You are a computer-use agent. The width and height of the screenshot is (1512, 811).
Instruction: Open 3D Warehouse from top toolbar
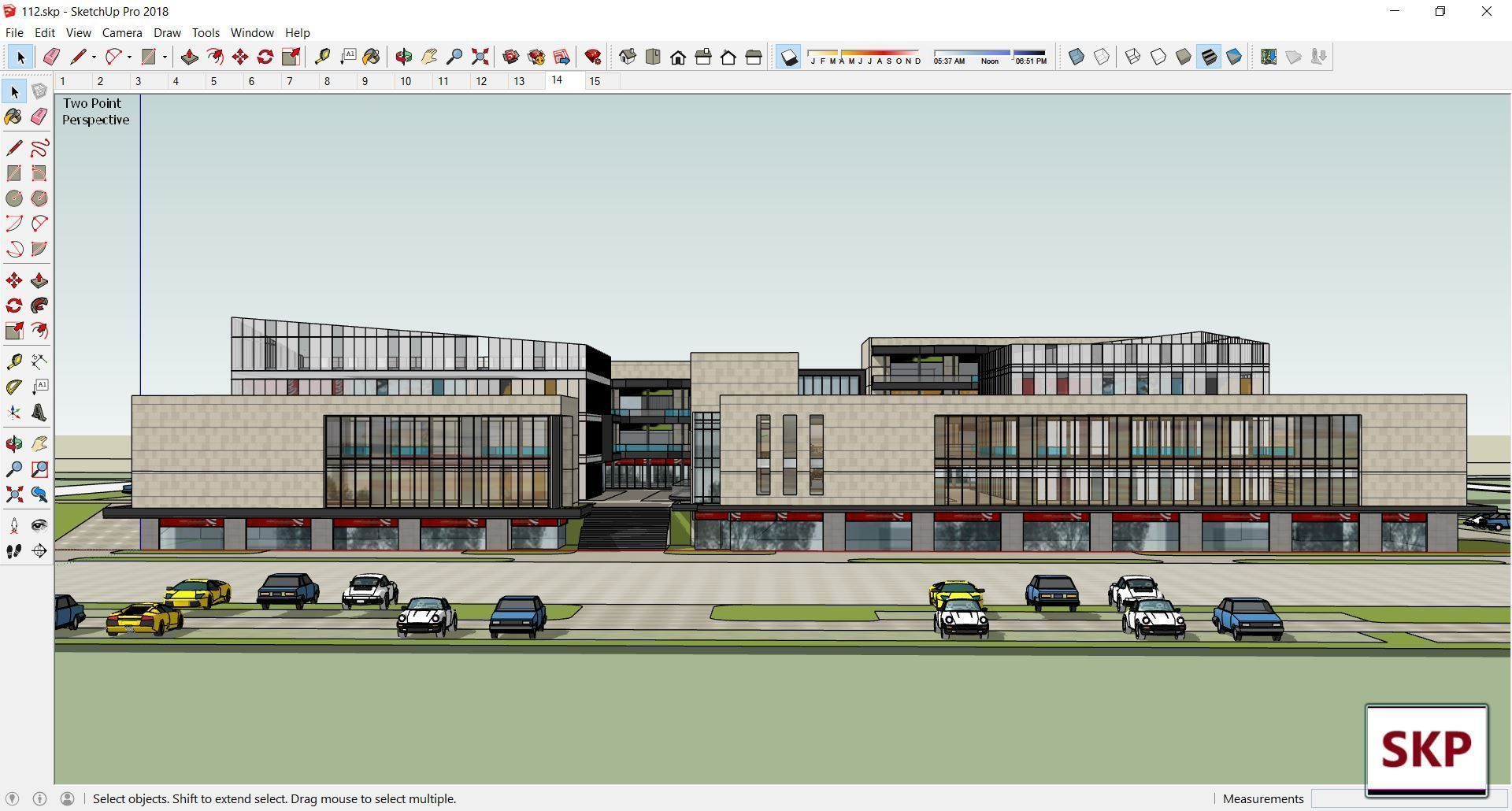511,57
